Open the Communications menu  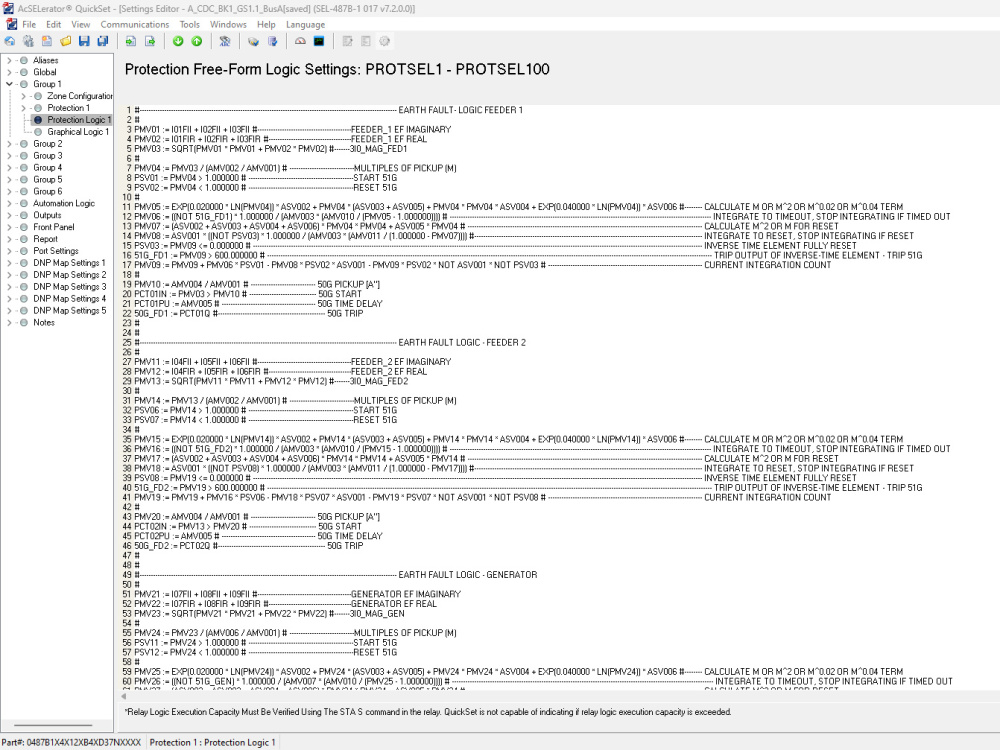pyautogui.click(x=136, y=24)
